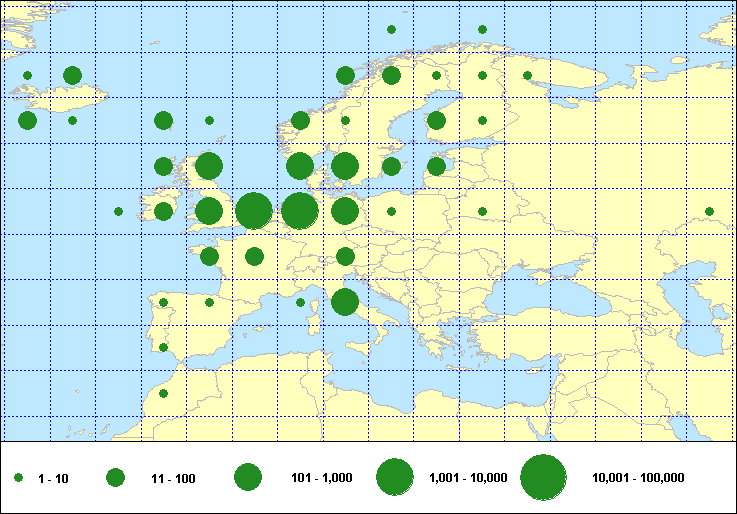
Task: Select the green marker over Iceland
Action: pyautogui.click(x=72, y=75)
